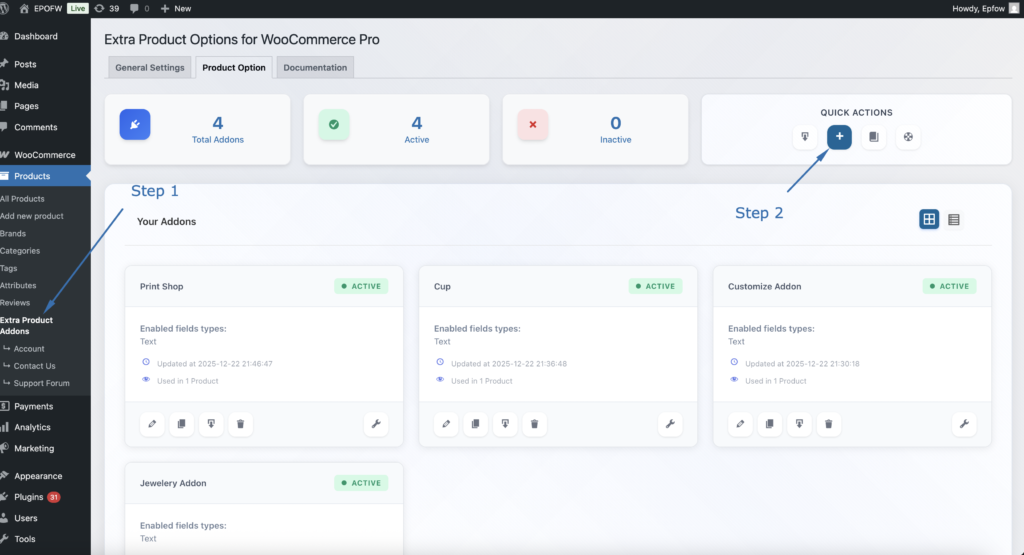Switch to grid view layout
This screenshot has width=1024, height=555.
coord(929,219)
